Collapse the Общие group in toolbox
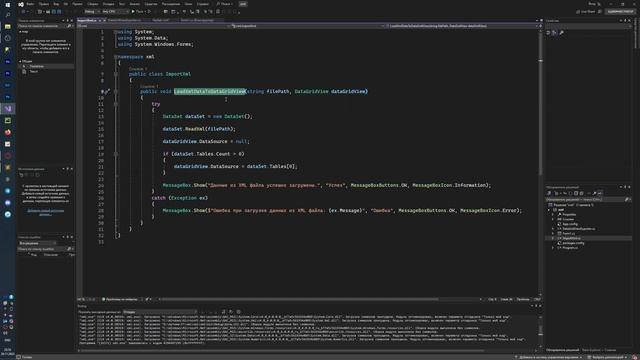This screenshot has width=640, height=360. (x=20, y=61)
